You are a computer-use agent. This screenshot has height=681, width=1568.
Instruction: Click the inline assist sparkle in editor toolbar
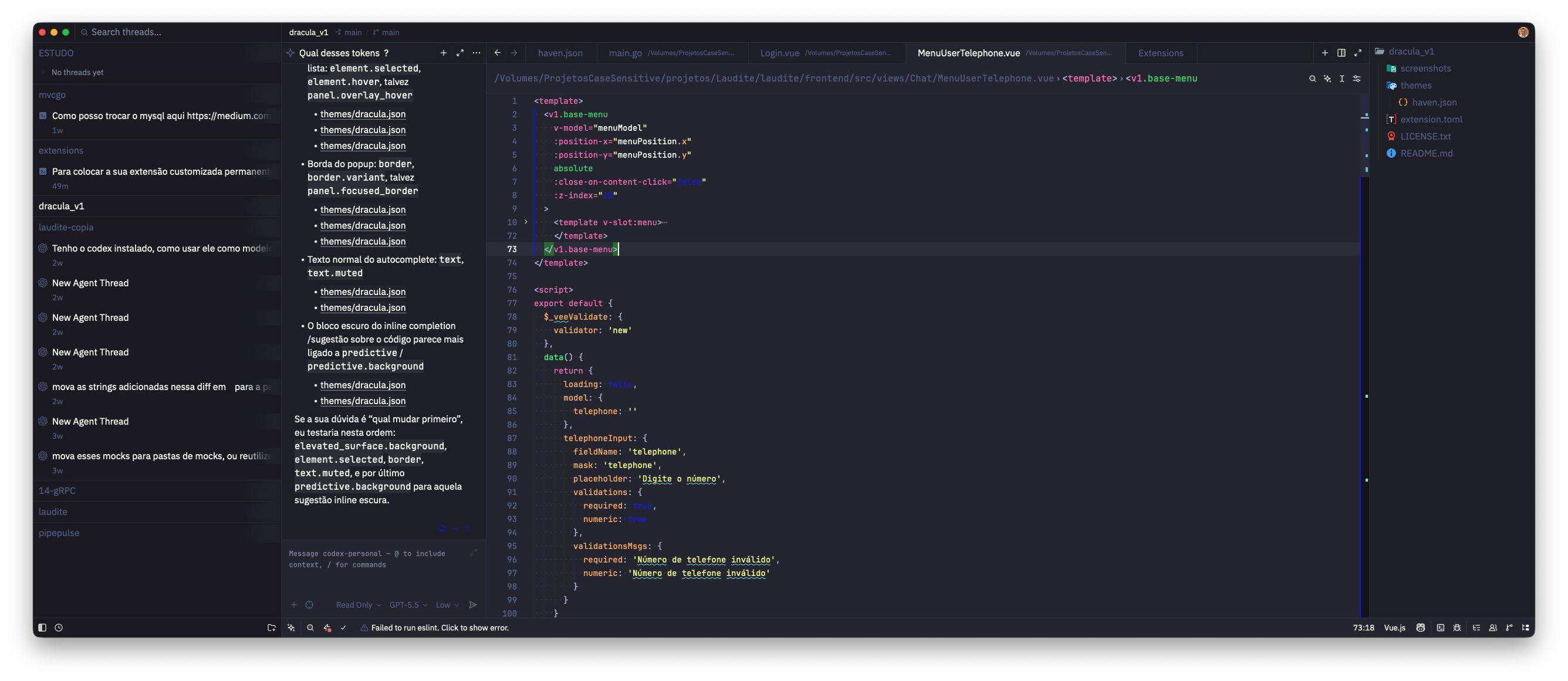pos(1327,79)
